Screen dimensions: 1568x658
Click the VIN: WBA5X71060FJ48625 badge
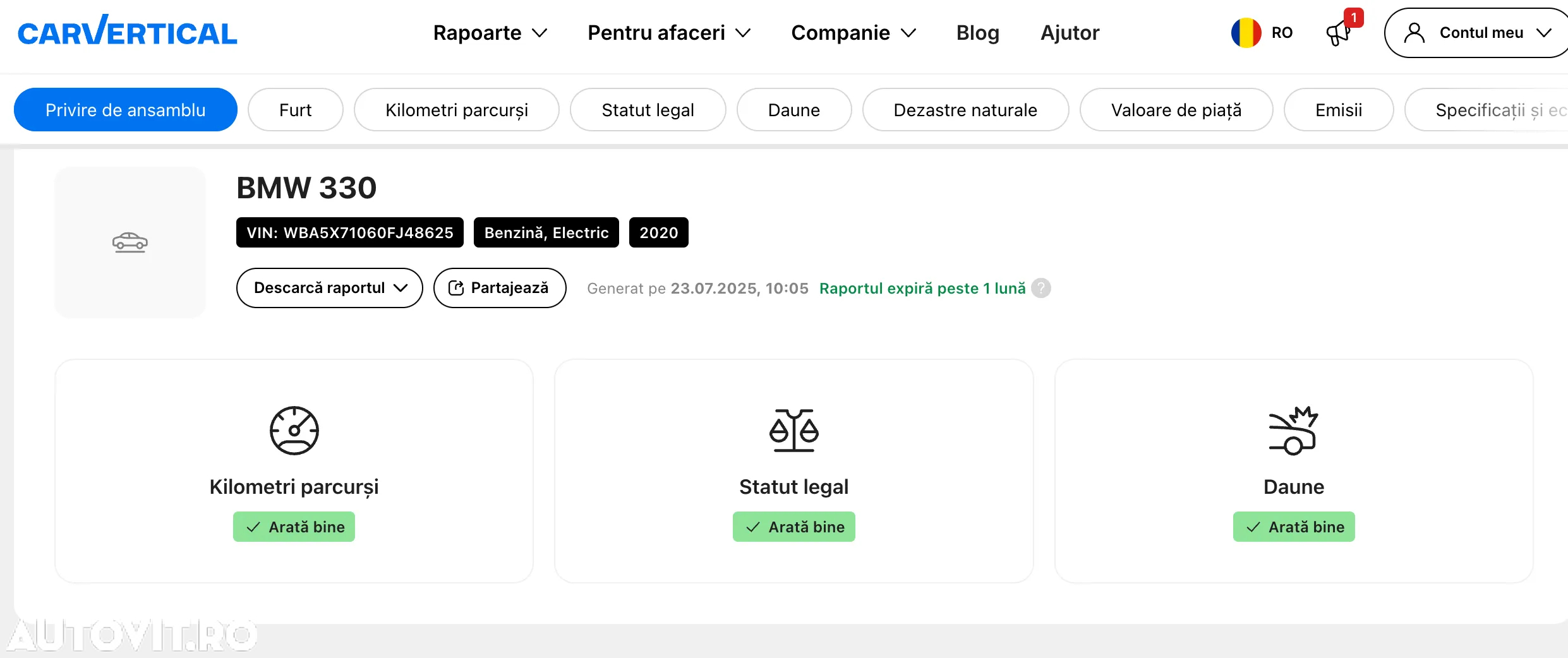coord(350,232)
